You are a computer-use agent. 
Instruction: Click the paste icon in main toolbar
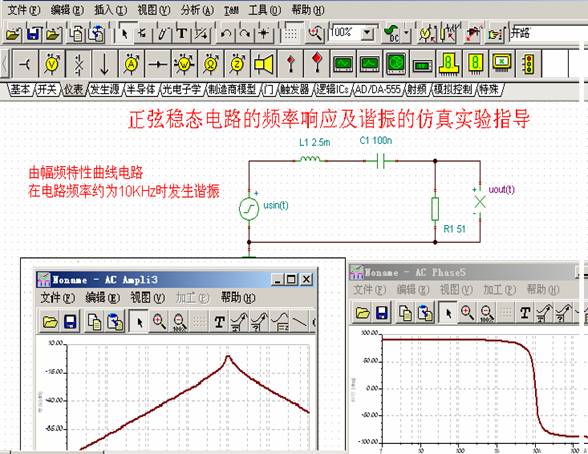point(96,34)
